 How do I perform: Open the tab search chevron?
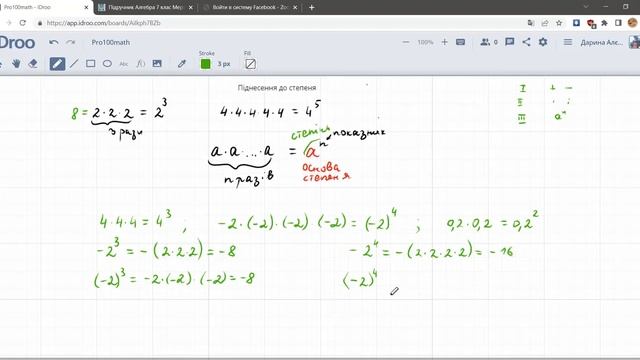point(586,7)
